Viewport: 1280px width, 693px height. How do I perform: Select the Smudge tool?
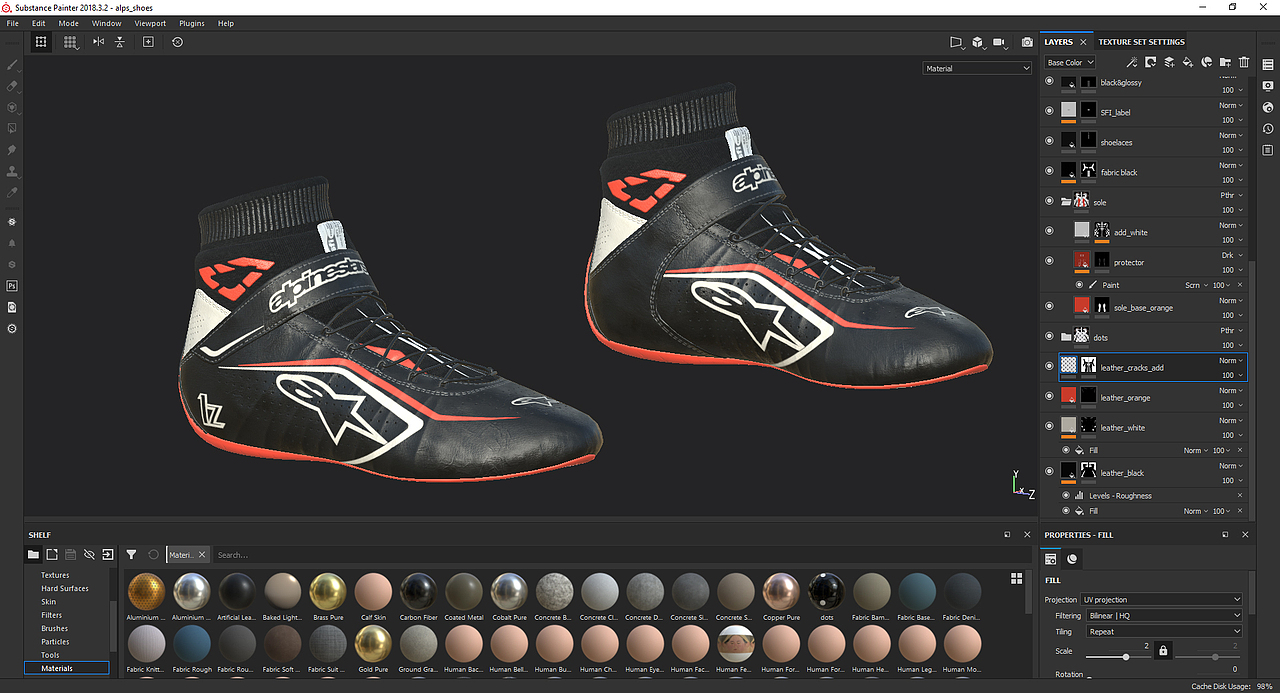click(x=12, y=149)
